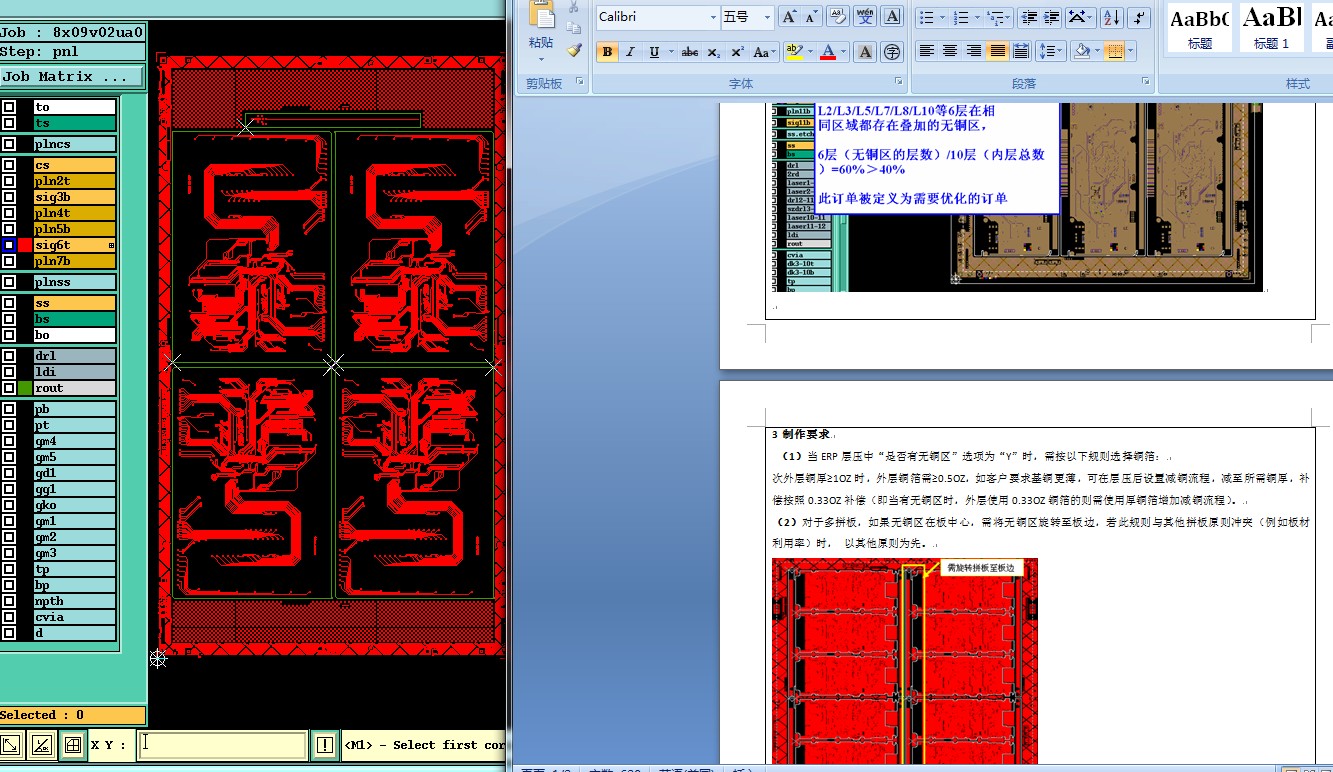The width and height of the screenshot is (1333, 772).
Task: Center text in paragraph group
Action: tap(950, 51)
